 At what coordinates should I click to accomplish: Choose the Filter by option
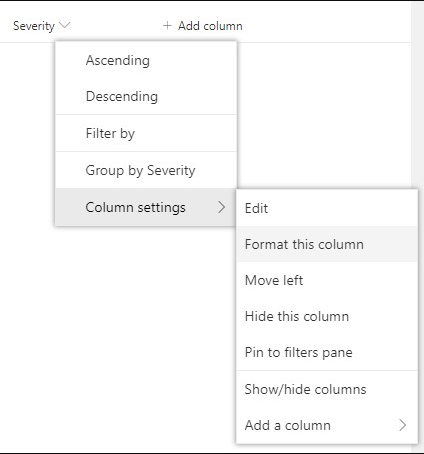coord(146,133)
